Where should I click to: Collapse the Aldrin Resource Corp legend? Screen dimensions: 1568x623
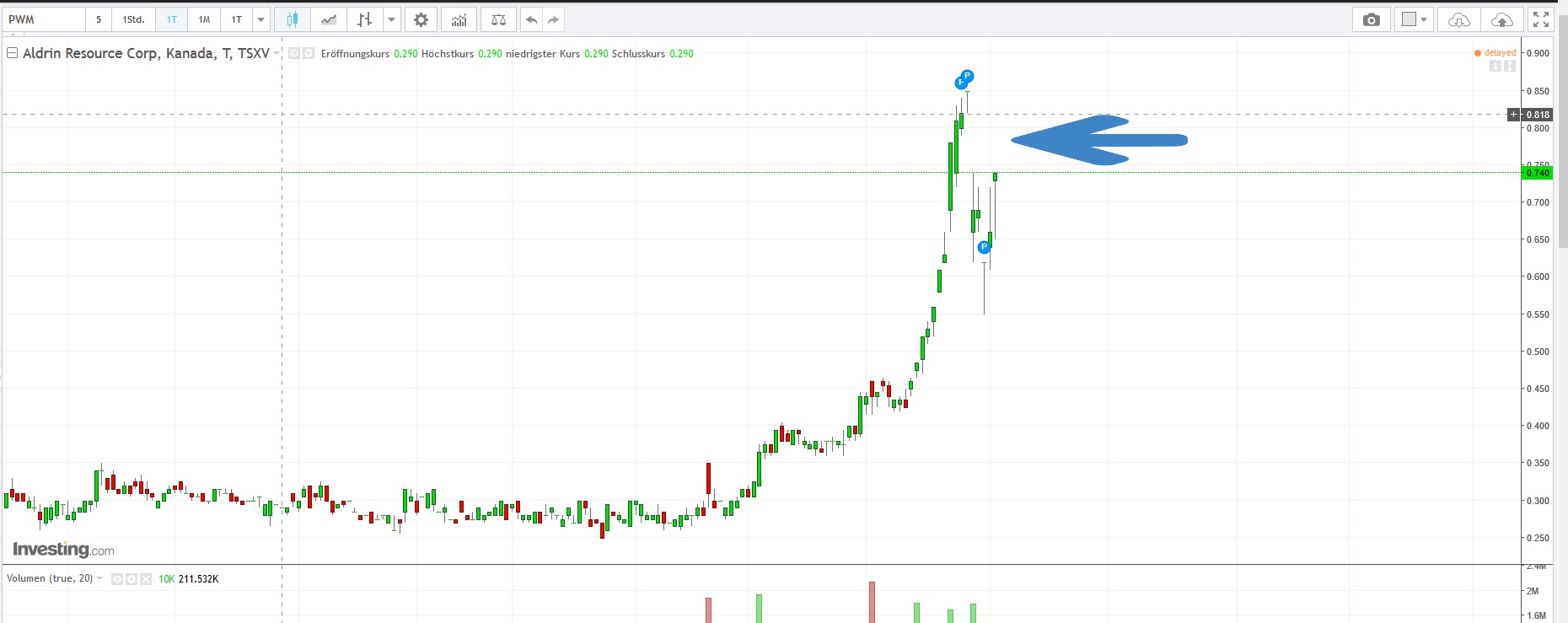tap(13, 53)
